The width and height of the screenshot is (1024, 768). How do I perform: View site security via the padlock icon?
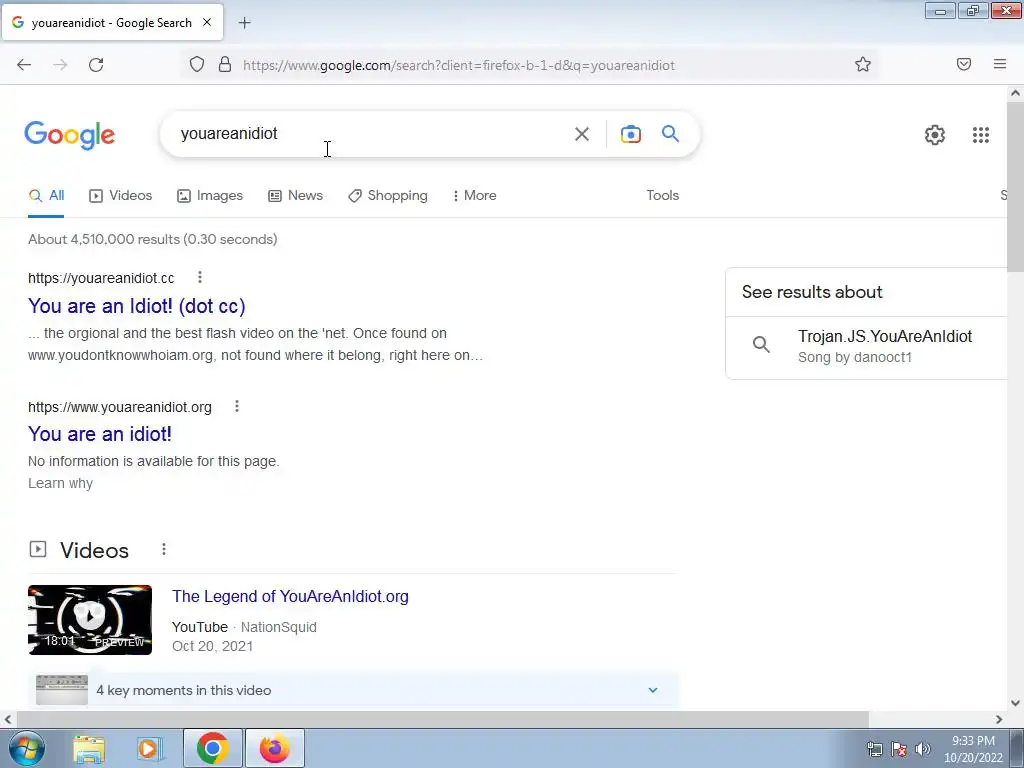coord(225,64)
